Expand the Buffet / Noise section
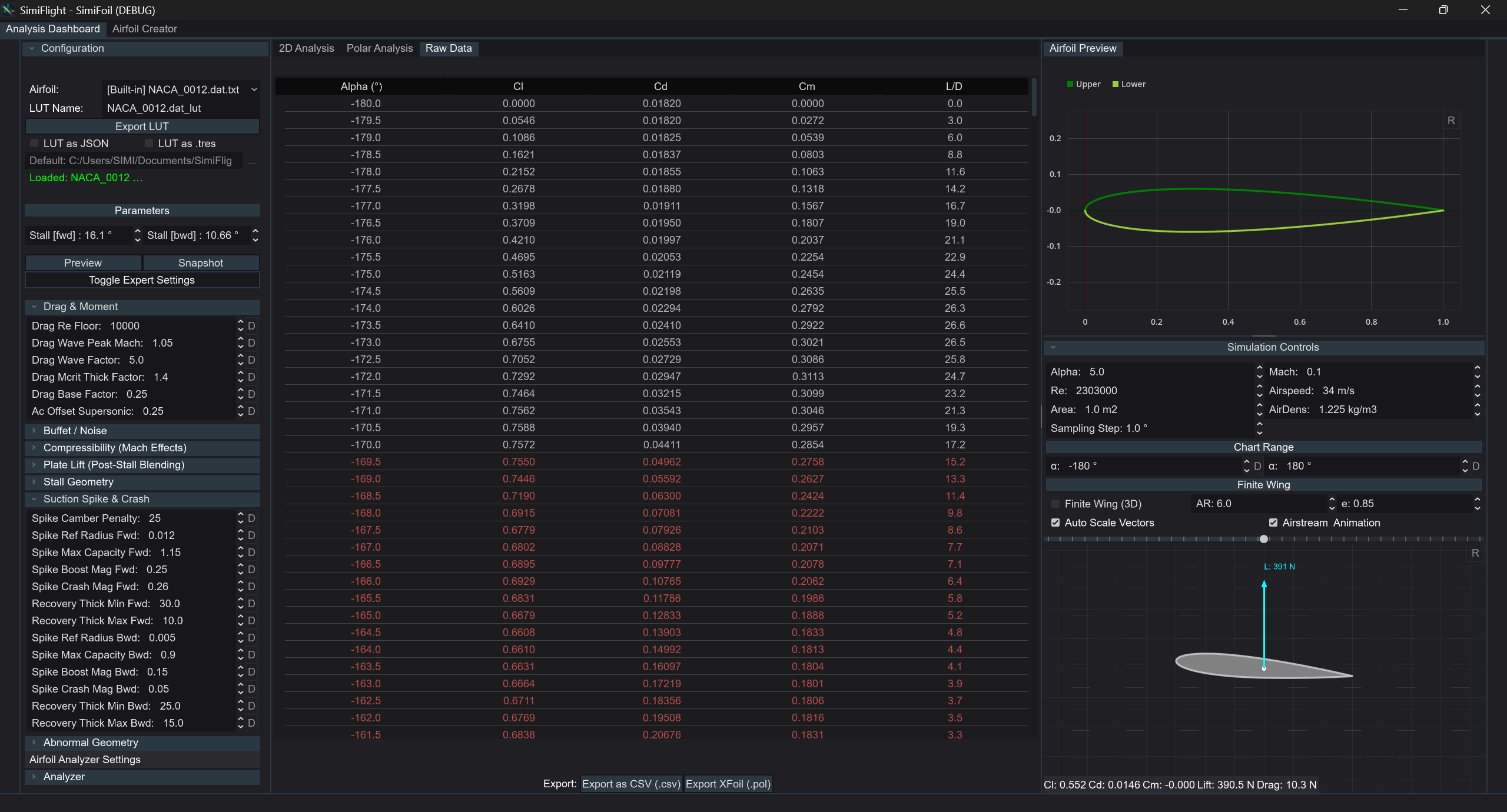 coord(75,431)
